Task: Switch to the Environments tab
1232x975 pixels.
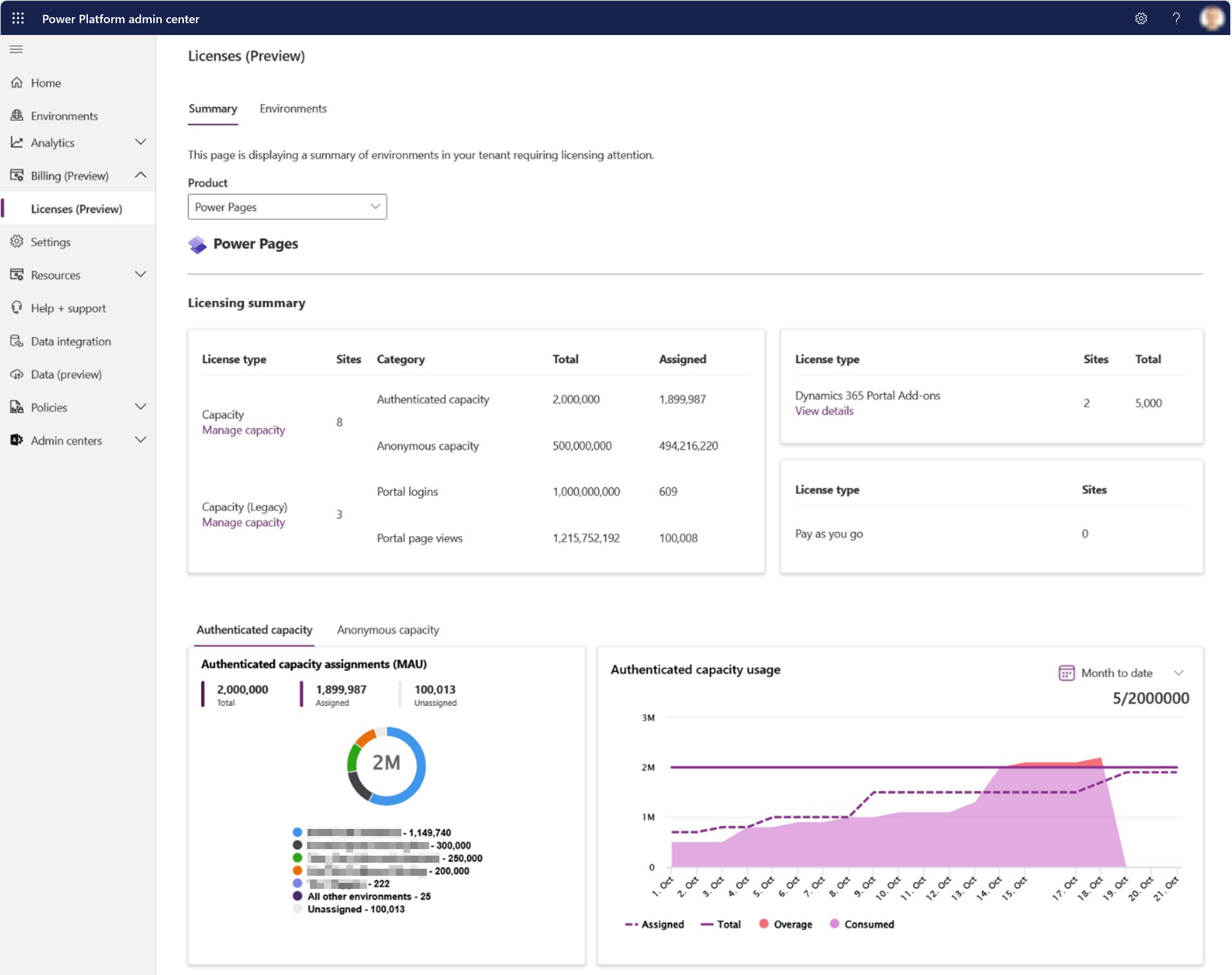Action: [x=293, y=108]
